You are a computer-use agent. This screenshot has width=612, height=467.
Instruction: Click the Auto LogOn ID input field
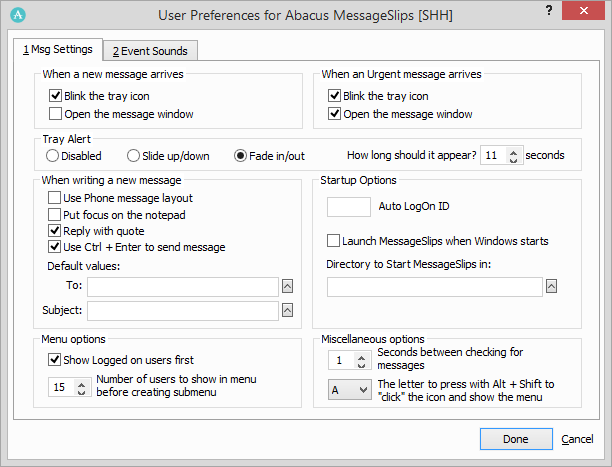[x=349, y=207]
